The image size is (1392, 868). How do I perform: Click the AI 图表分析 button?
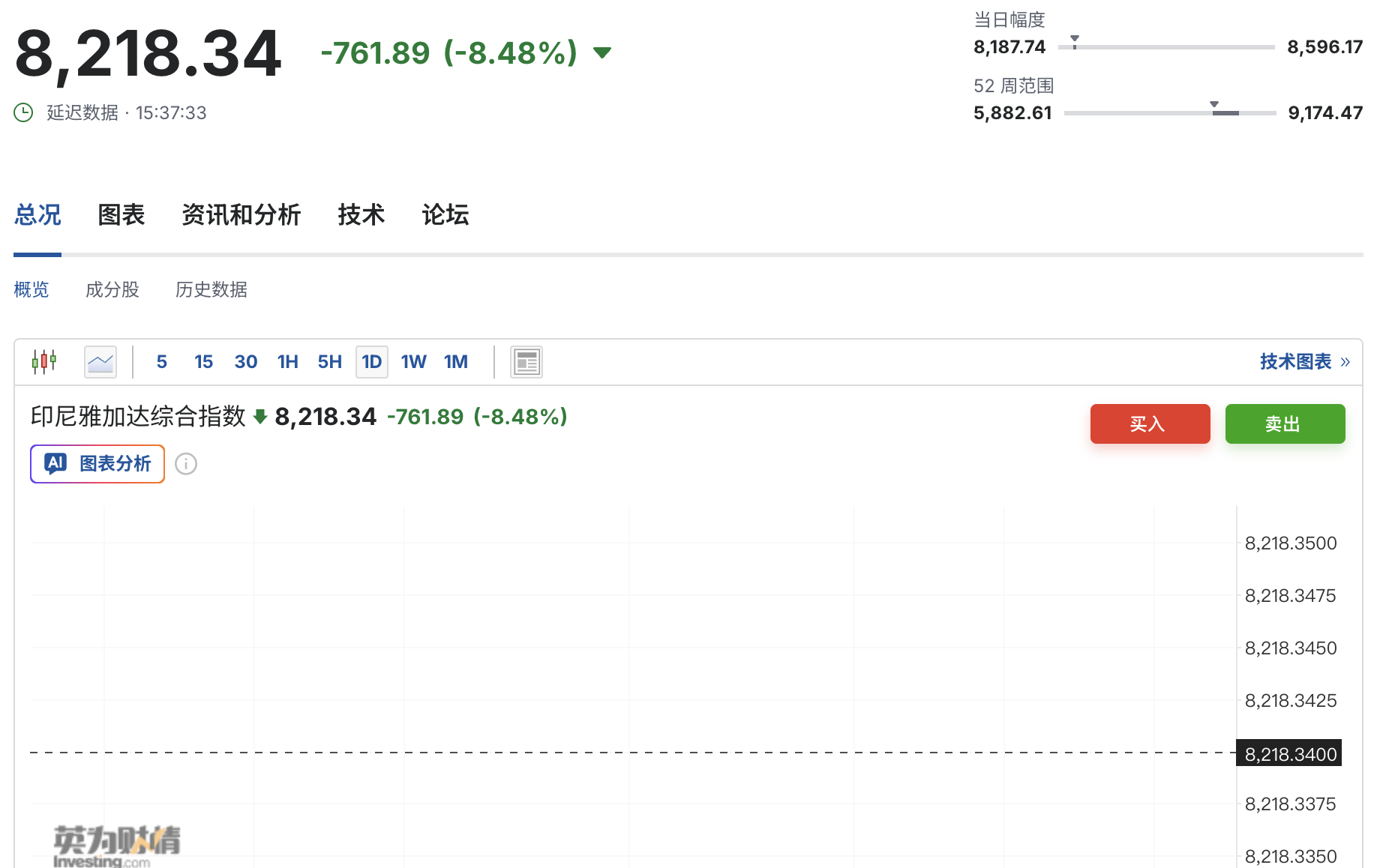pos(97,464)
